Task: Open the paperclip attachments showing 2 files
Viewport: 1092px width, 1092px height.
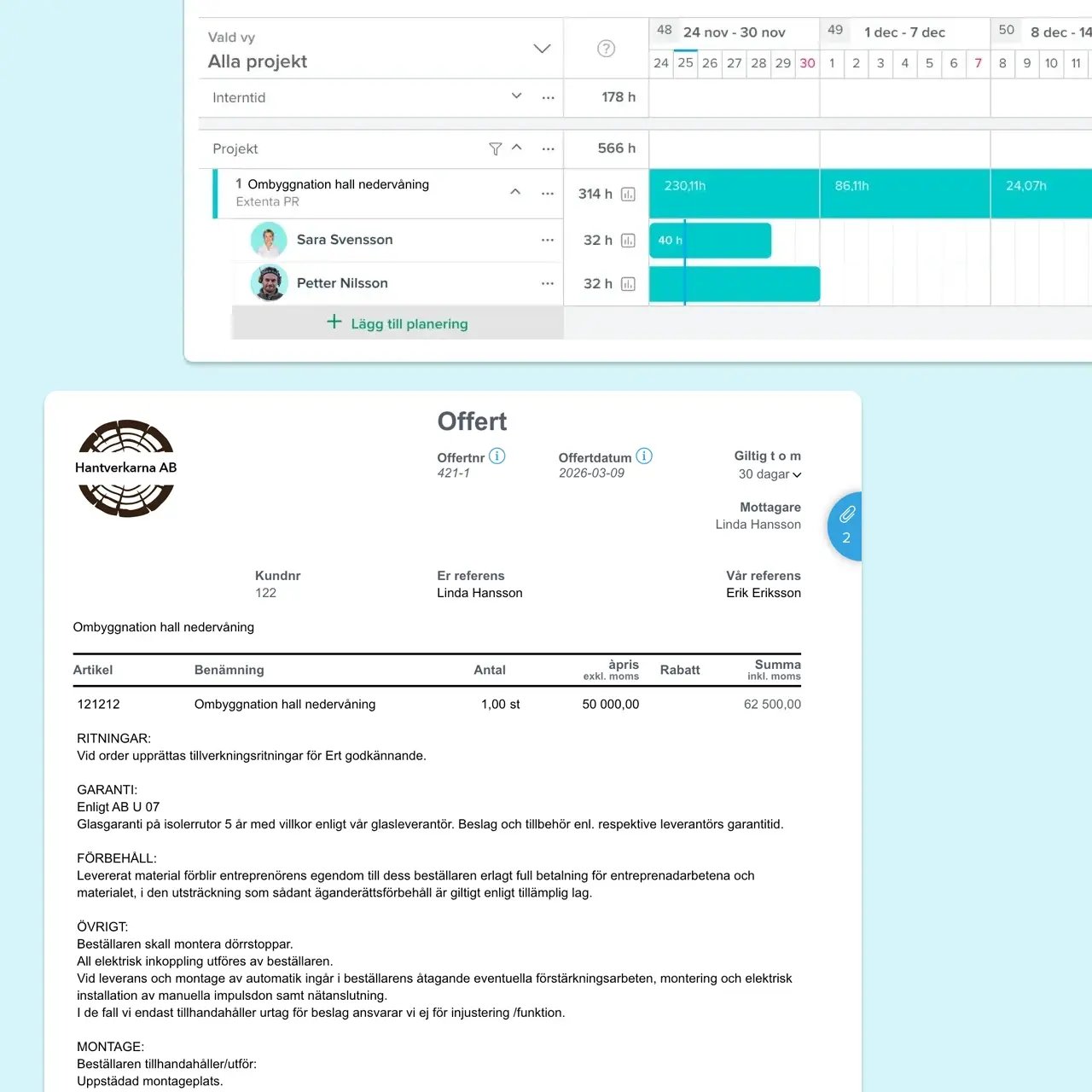Action: pos(845,526)
